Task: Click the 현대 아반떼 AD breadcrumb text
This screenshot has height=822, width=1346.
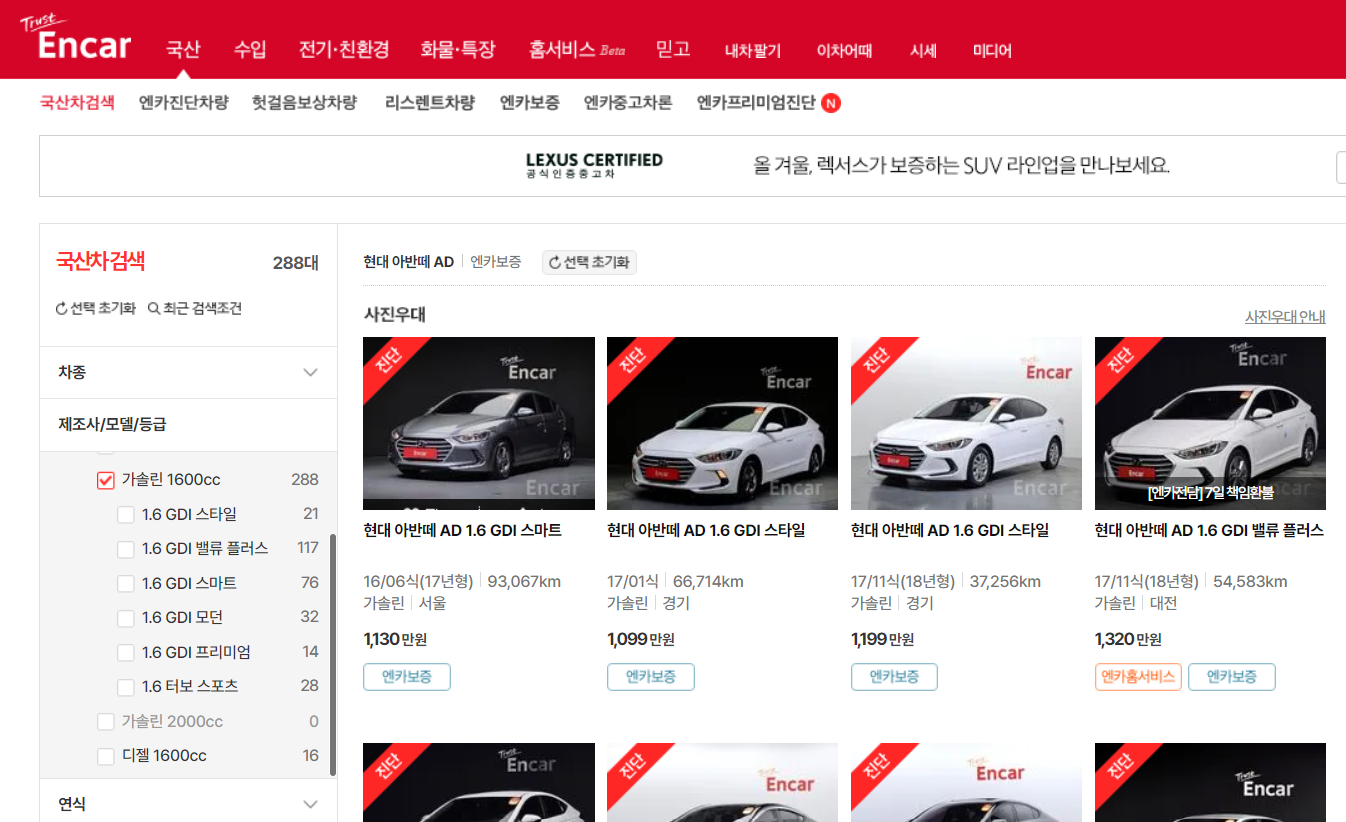Action: click(409, 262)
